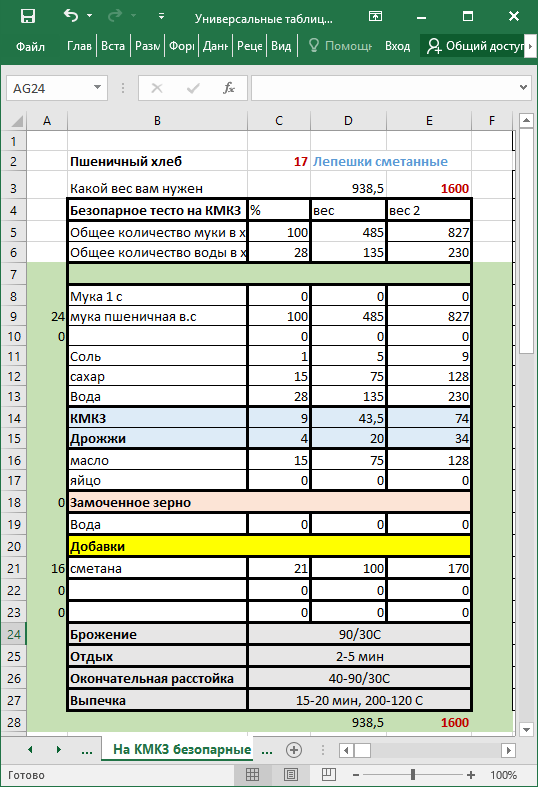The image size is (538, 787).
Task: Zoom in with the plus button
Action: 471,775
